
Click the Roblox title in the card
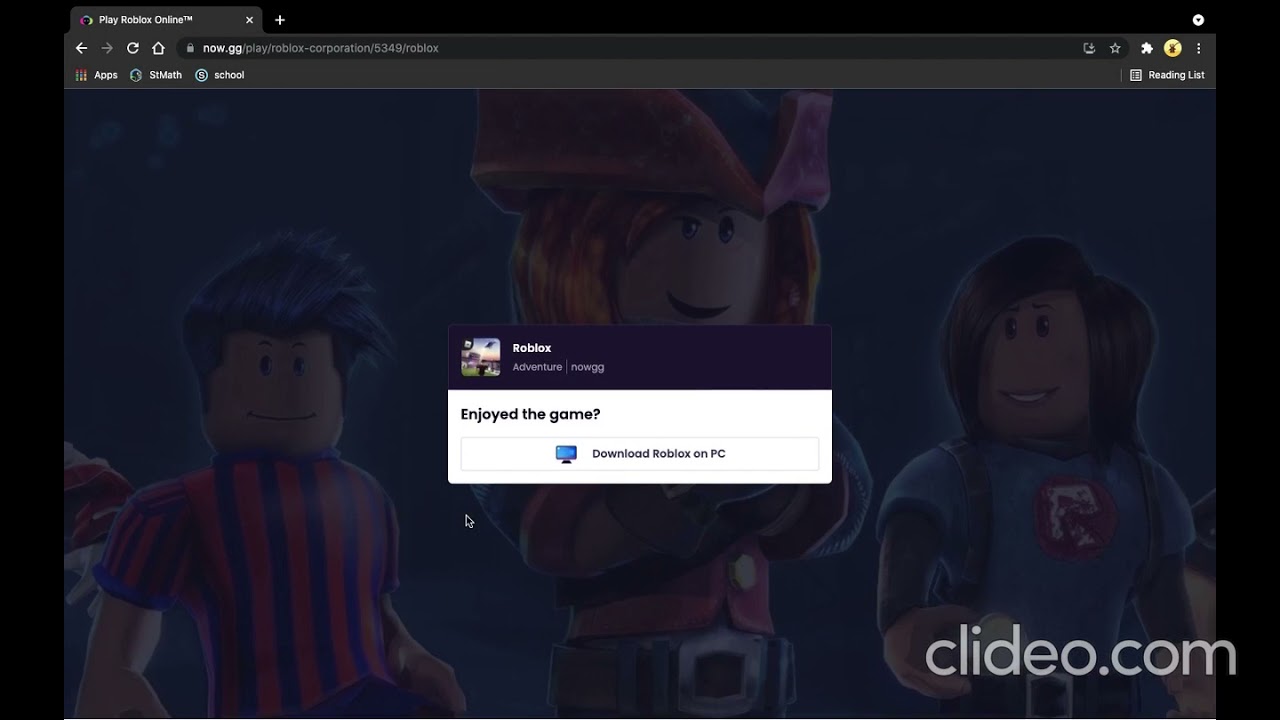click(x=532, y=348)
